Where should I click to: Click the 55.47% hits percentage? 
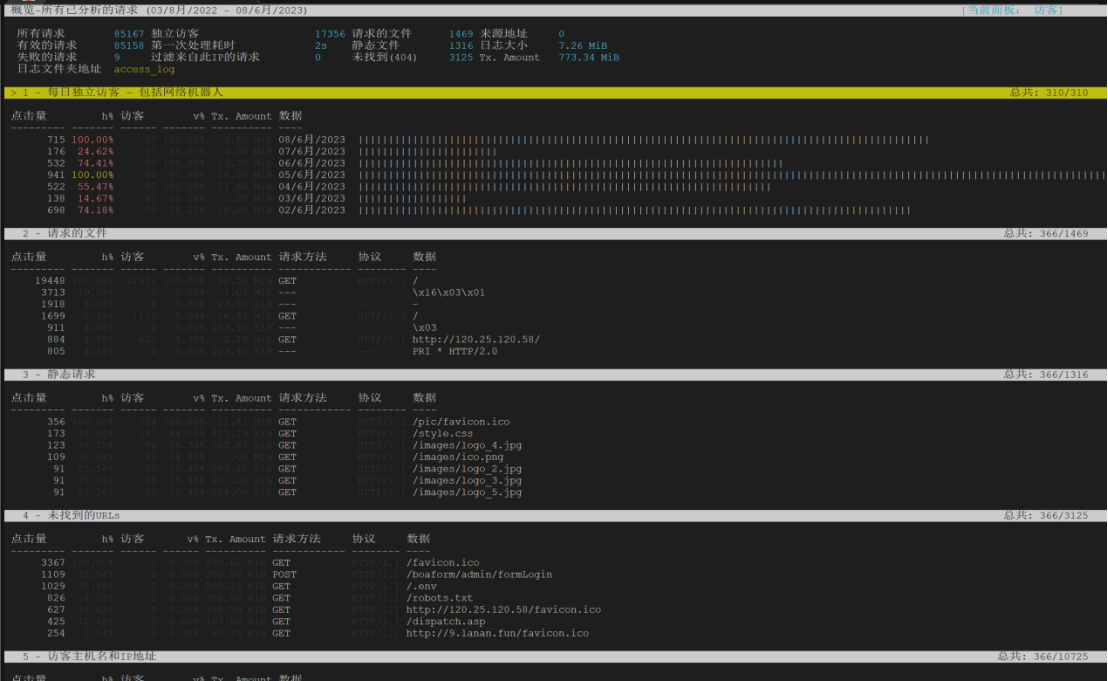coord(95,186)
